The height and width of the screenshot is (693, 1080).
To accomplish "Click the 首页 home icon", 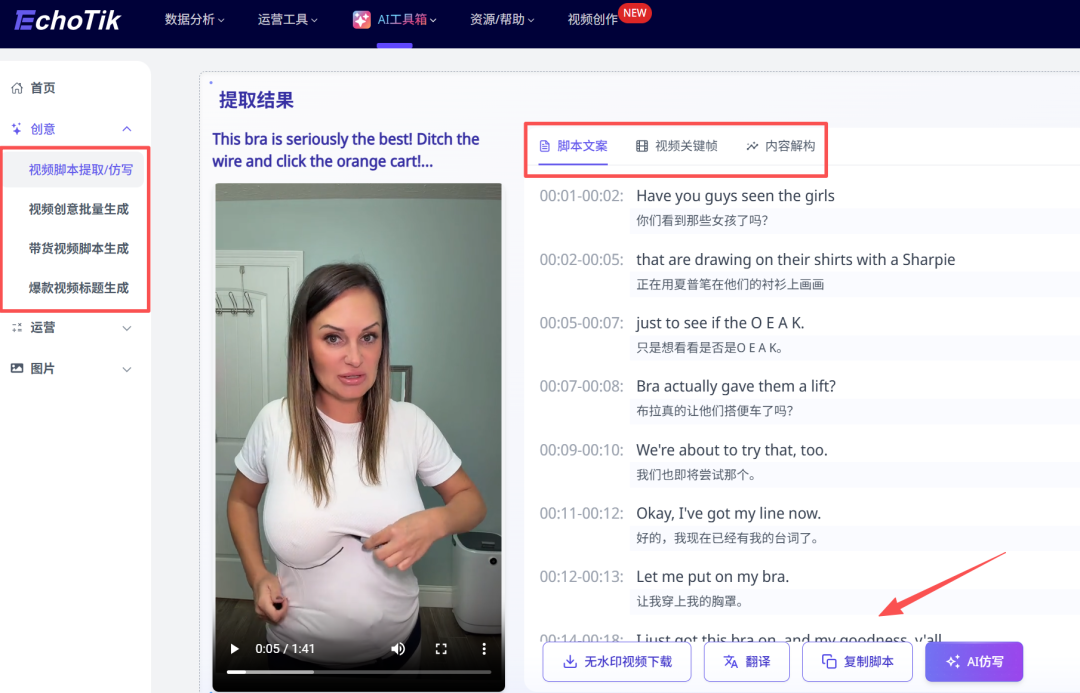I will [x=17, y=88].
